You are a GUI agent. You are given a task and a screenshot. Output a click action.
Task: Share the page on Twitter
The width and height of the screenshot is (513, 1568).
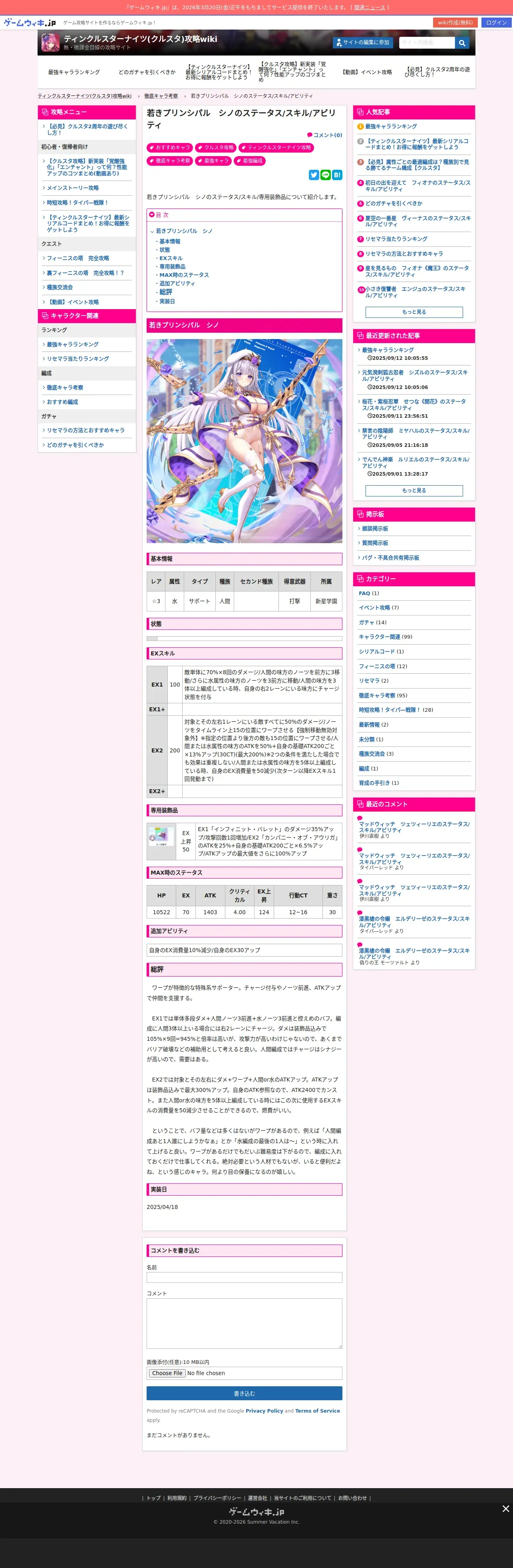tap(314, 175)
